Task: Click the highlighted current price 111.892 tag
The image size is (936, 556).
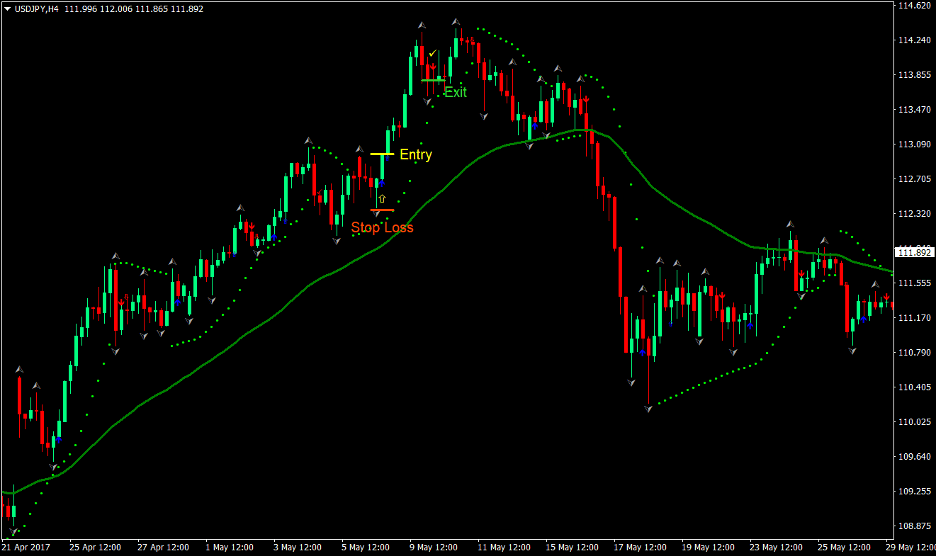Action: [913, 252]
